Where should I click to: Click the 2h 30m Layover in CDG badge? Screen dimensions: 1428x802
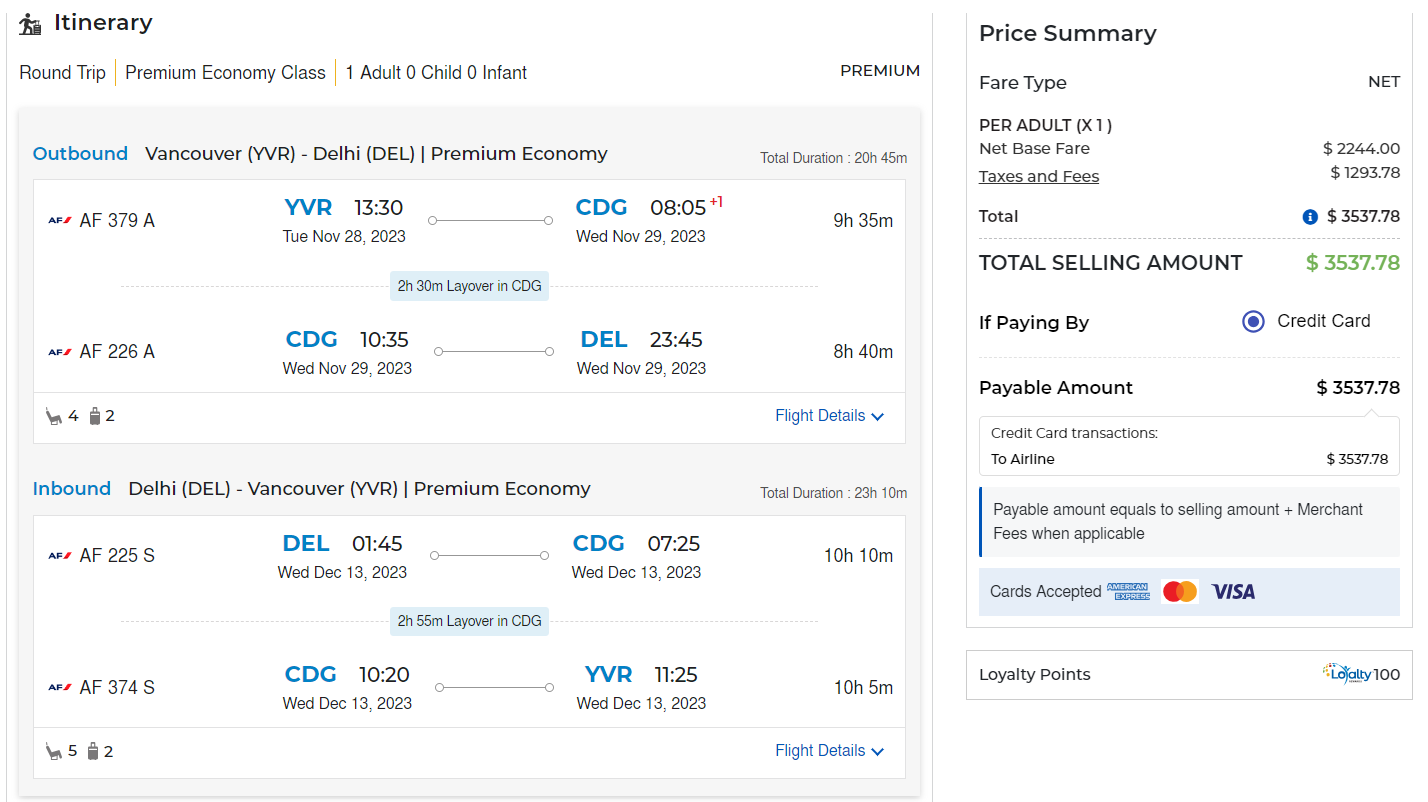tap(469, 286)
